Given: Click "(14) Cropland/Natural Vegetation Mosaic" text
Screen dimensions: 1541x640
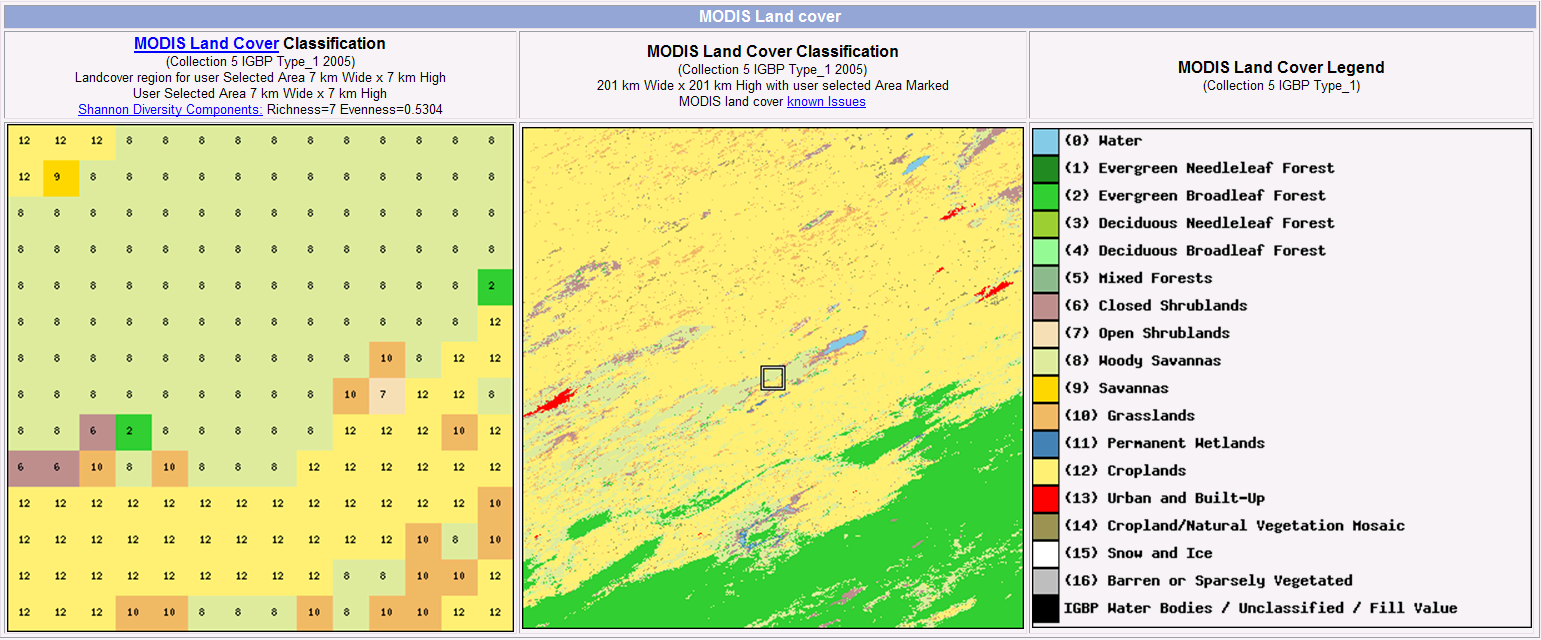Looking at the screenshot, I should [1234, 526].
